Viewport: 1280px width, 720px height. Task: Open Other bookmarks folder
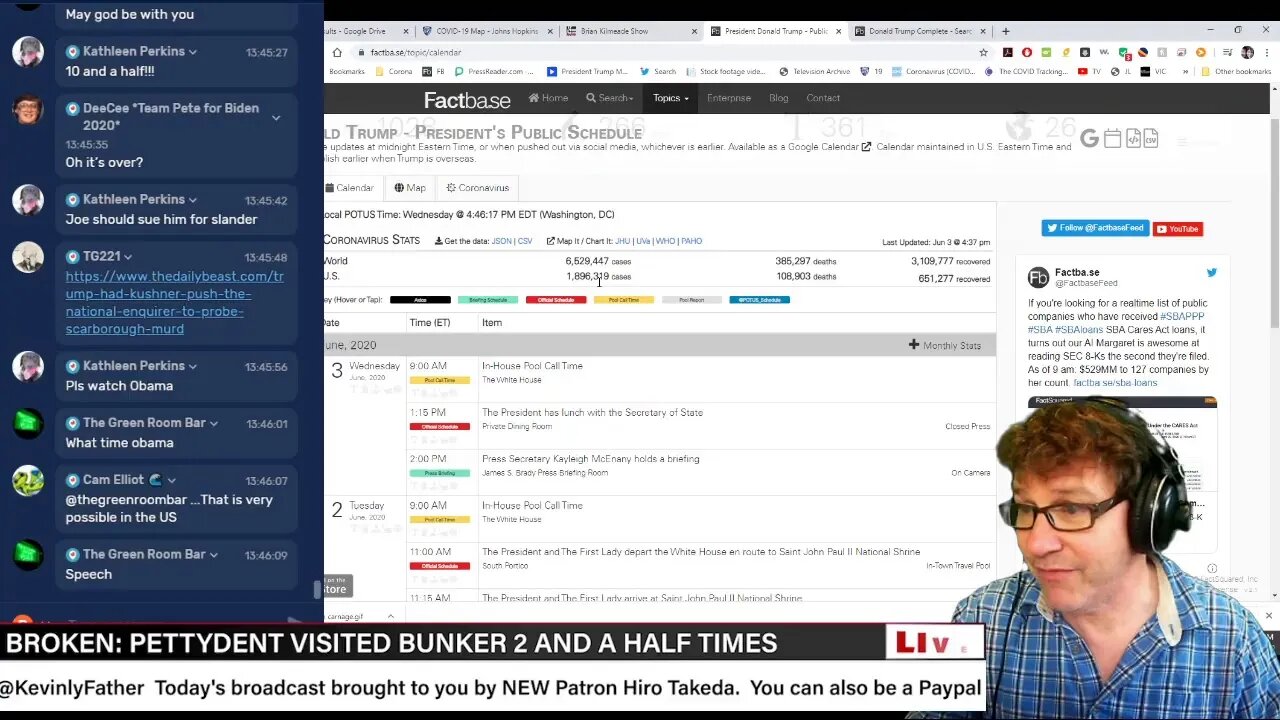tap(1235, 72)
